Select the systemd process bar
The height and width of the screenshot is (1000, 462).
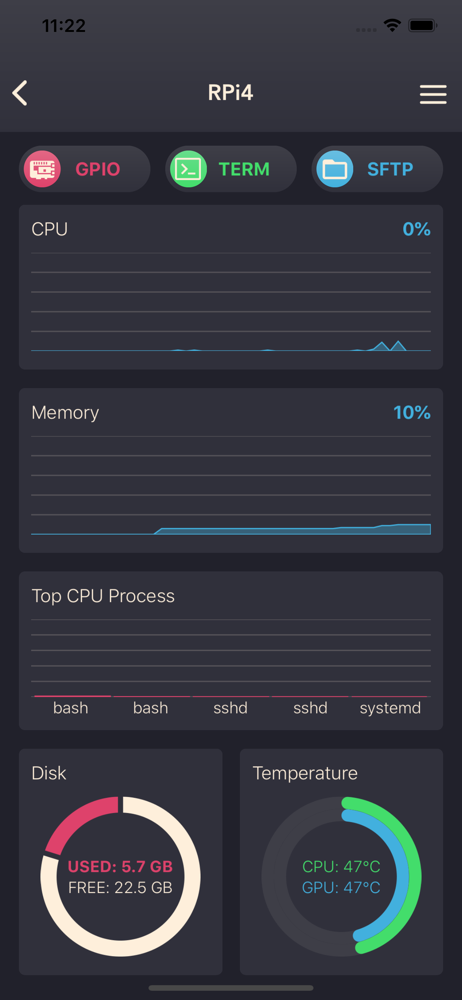click(390, 696)
